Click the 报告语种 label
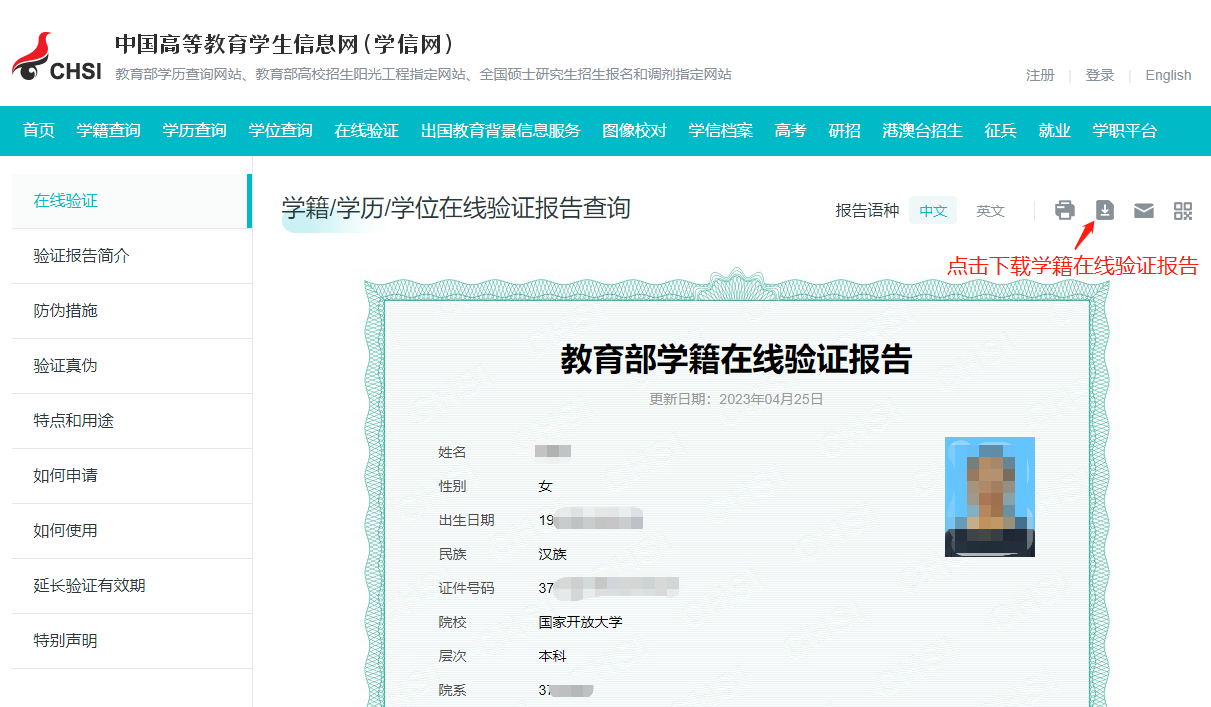The image size is (1211, 707). (x=867, y=211)
